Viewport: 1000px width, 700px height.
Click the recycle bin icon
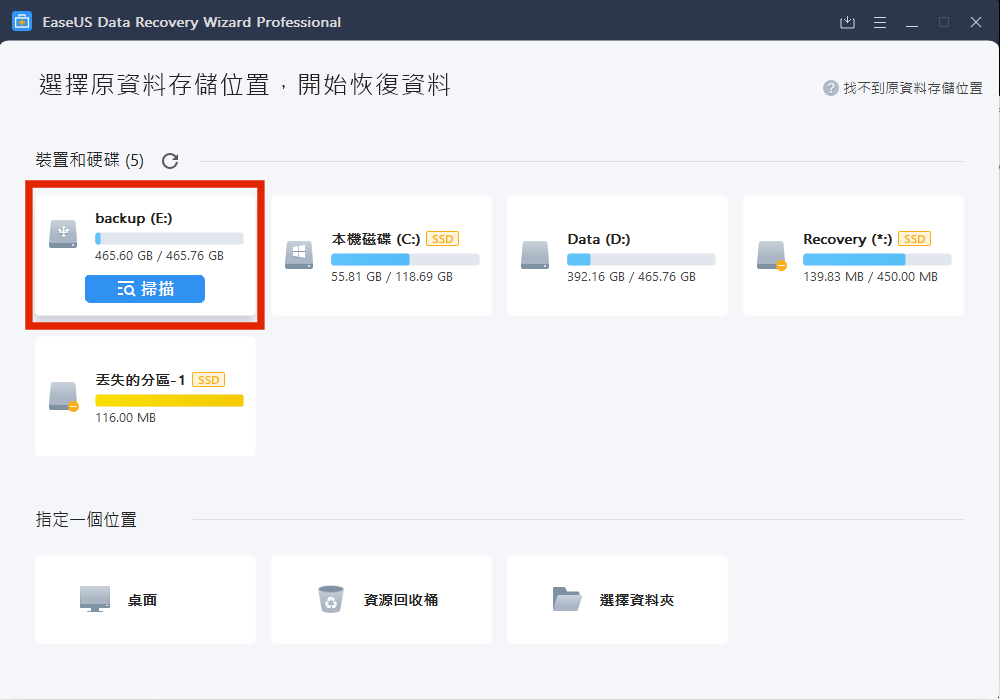(x=331, y=599)
